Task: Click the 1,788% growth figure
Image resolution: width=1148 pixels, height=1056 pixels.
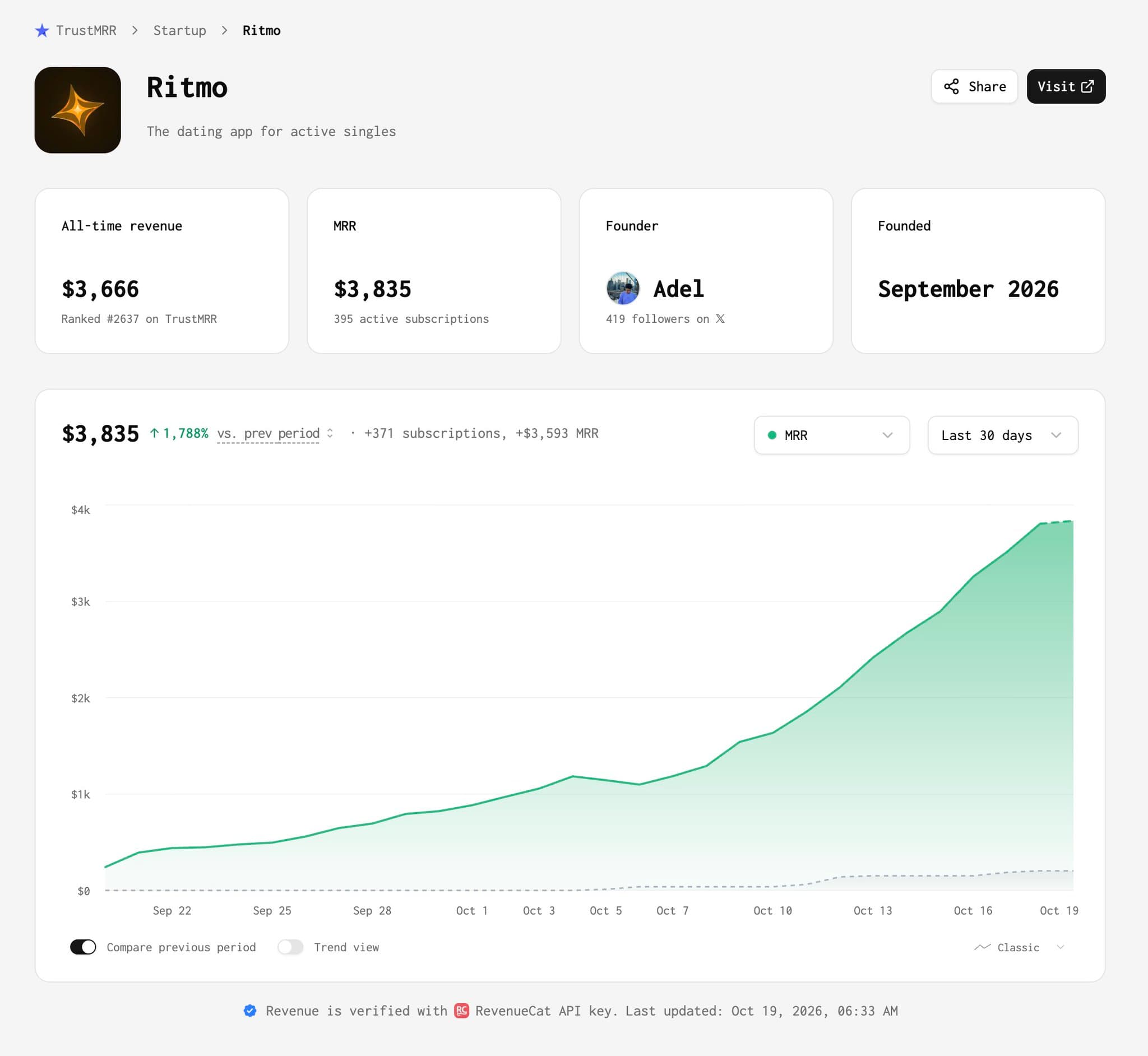Action: click(185, 433)
